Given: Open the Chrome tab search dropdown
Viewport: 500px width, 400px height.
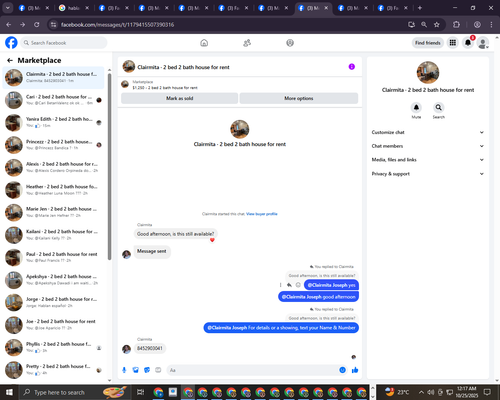Looking at the screenshot, I should click(x=7, y=8).
